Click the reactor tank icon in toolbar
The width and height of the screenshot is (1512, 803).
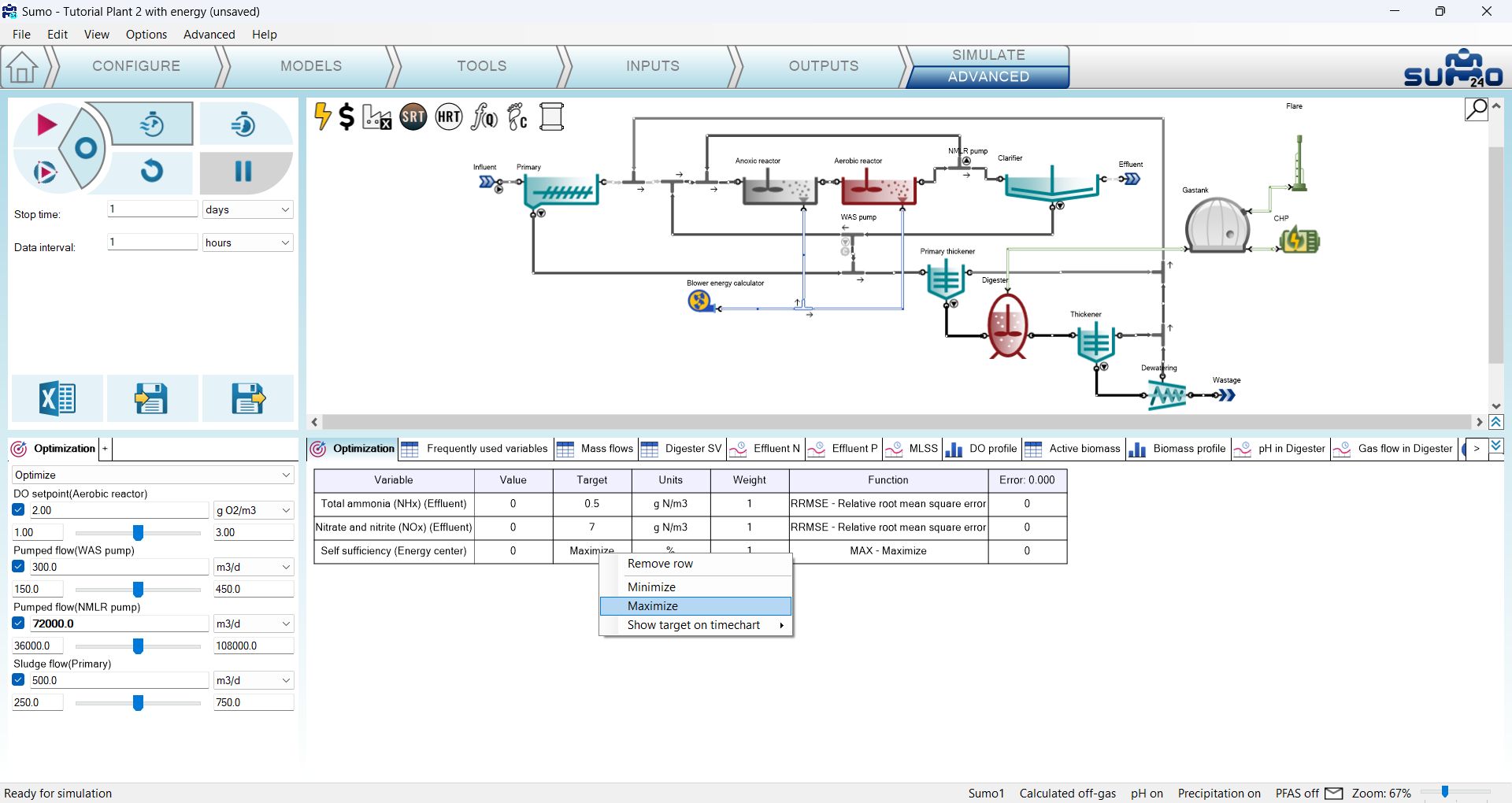click(x=552, y=117)
